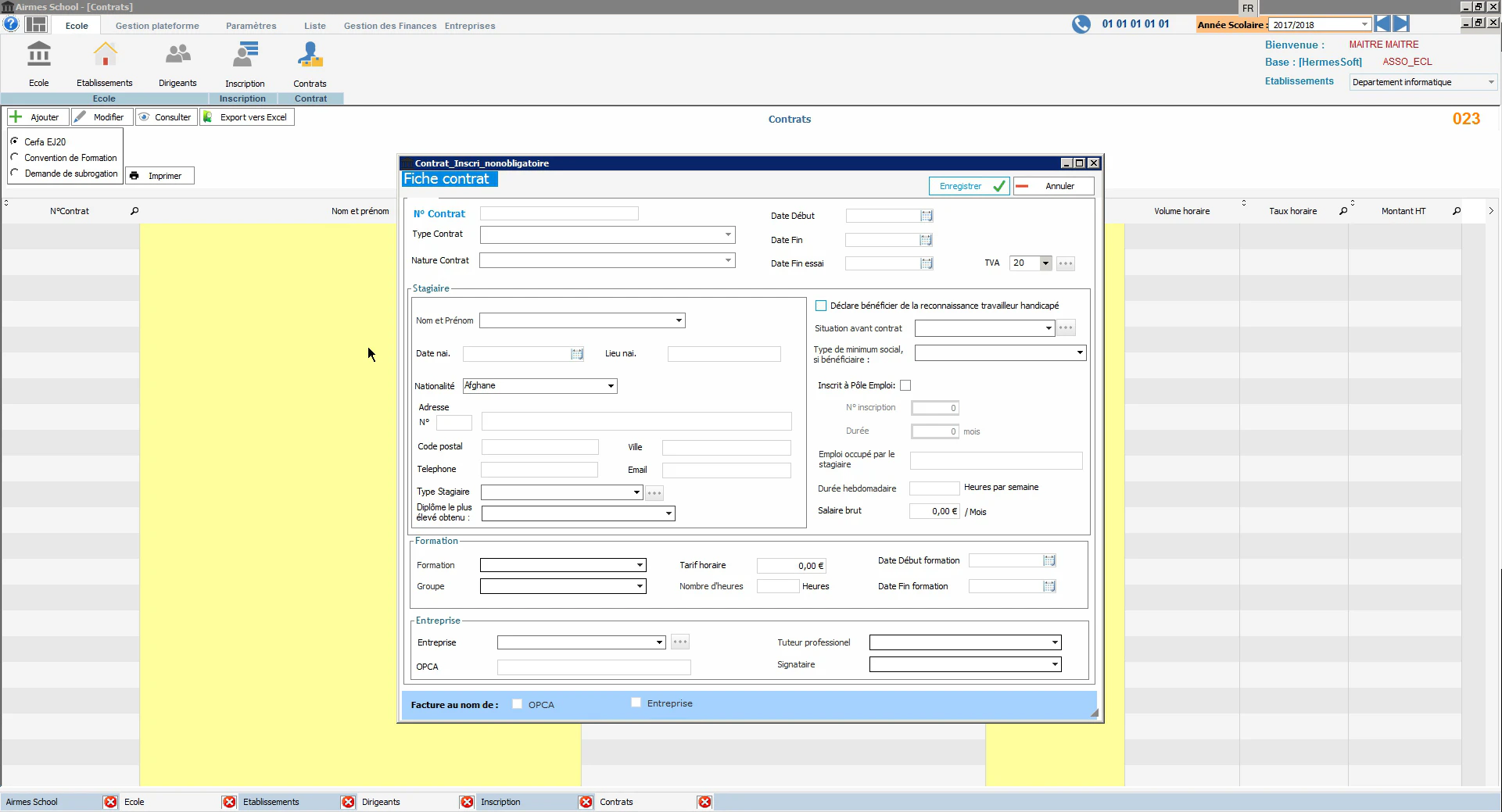Open the Gestion des Finances menu
Image resolution: width=1502 pixels, height=812 pixels.
click(x=390, y=26)
